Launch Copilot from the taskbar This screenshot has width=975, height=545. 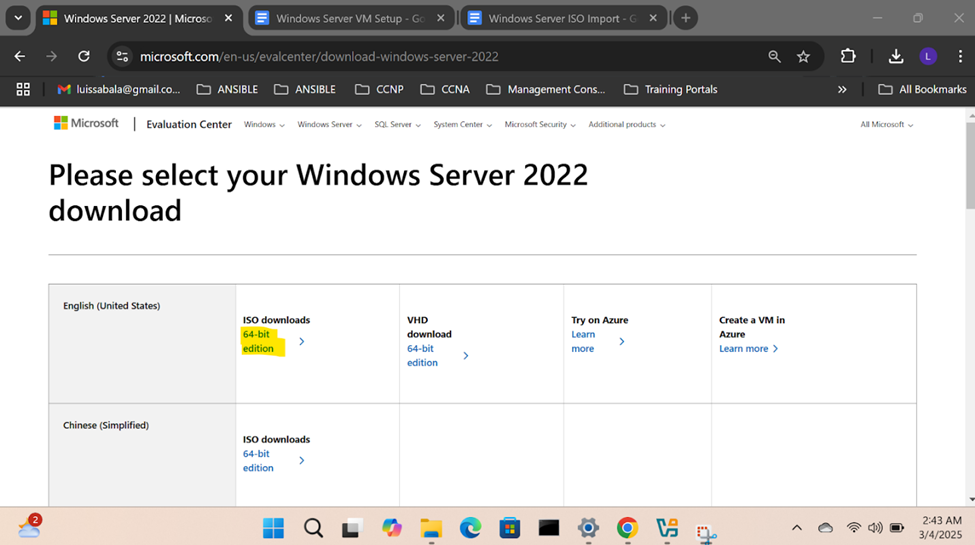pyautogui.click(x=392, y=528)
